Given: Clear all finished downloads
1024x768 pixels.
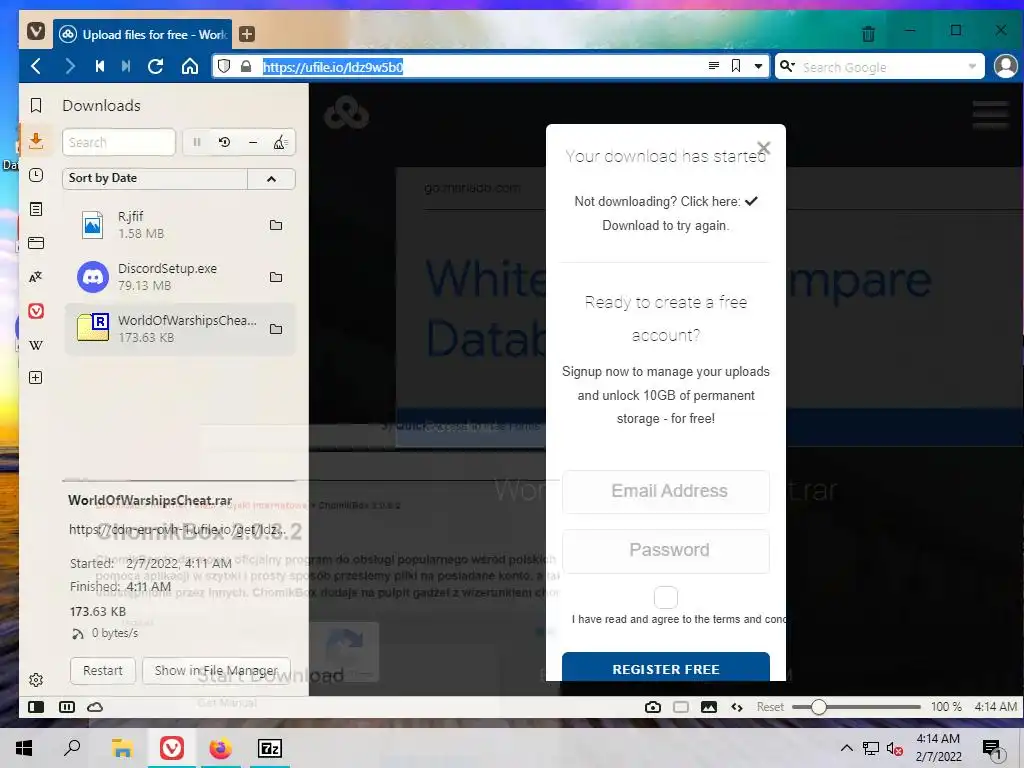Looking at the screenshot, I should pos(281,142).
